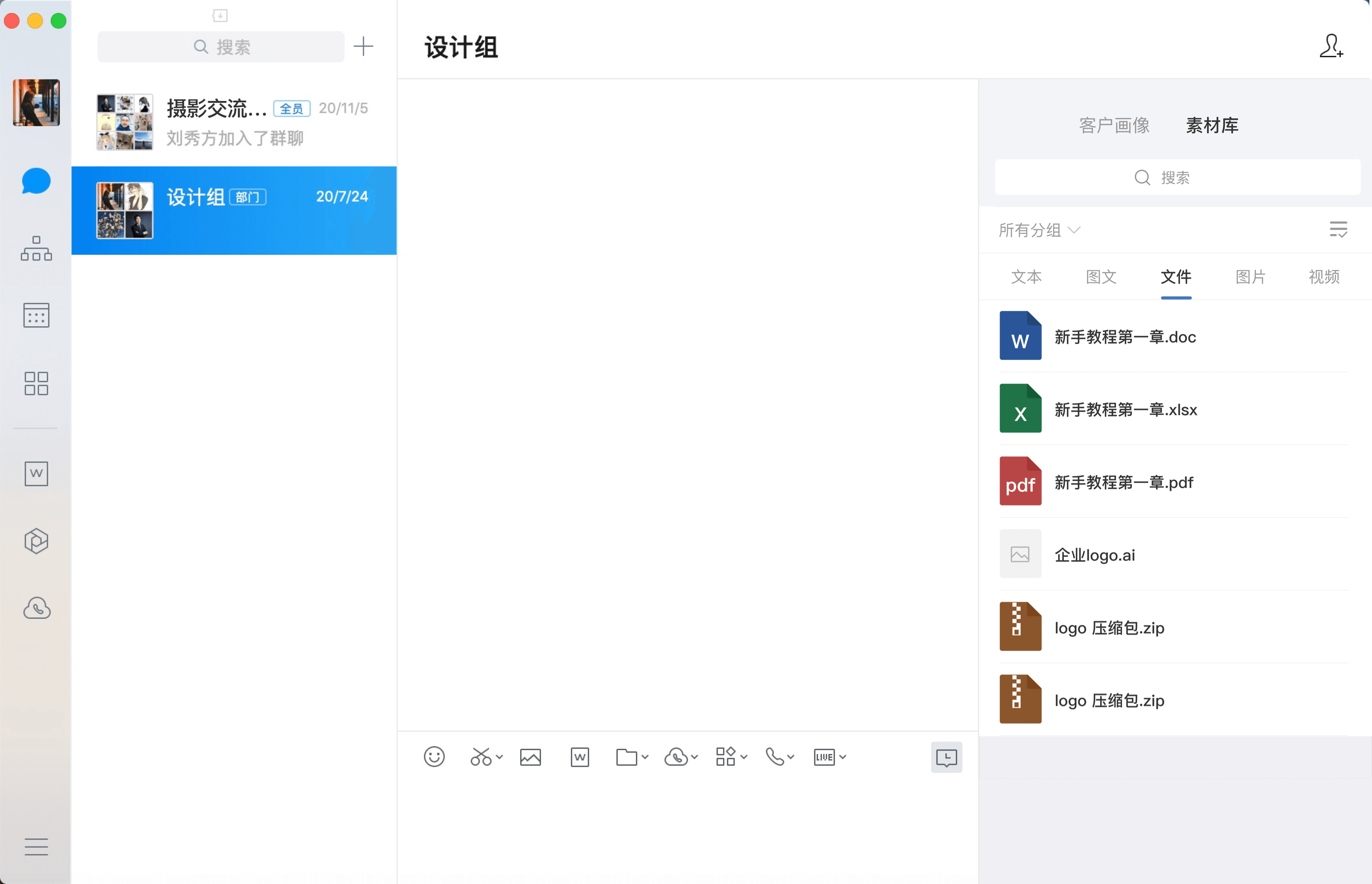
Task: Click the 素材库 search field
Action: tap(1177, 177)
